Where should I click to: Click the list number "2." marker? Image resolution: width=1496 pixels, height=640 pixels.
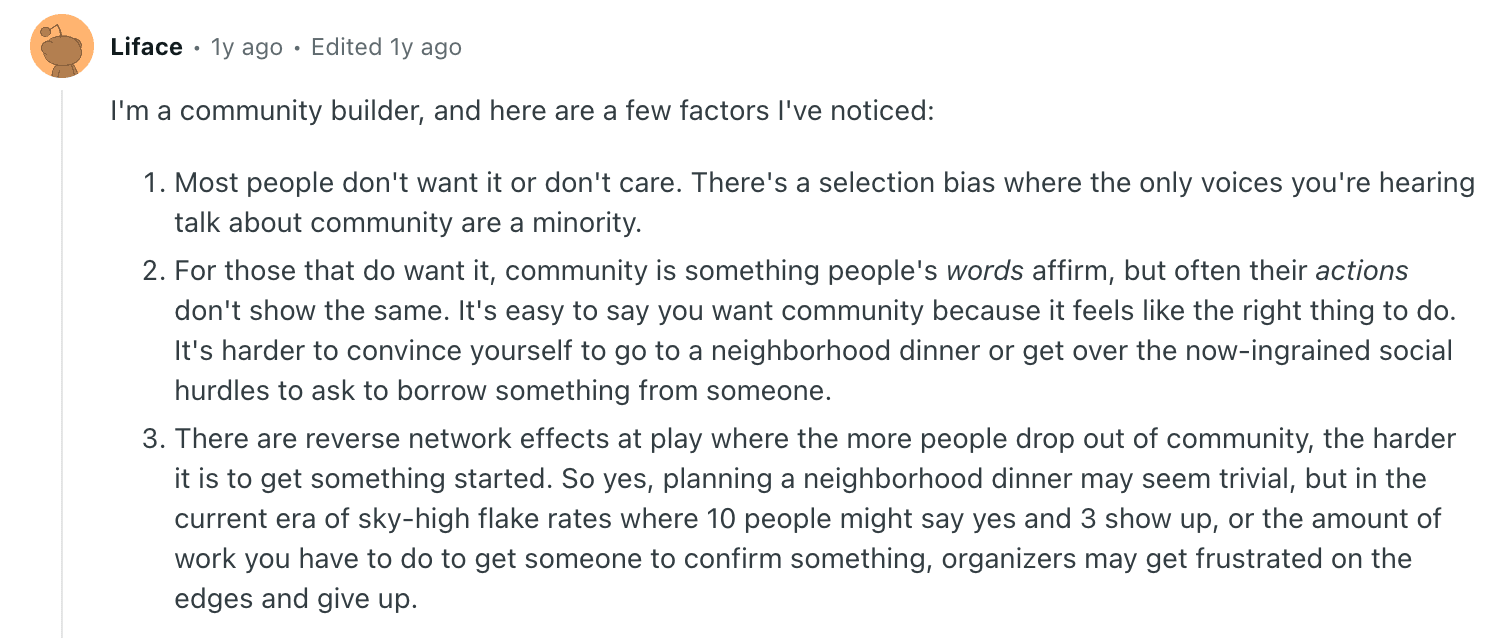153,271
